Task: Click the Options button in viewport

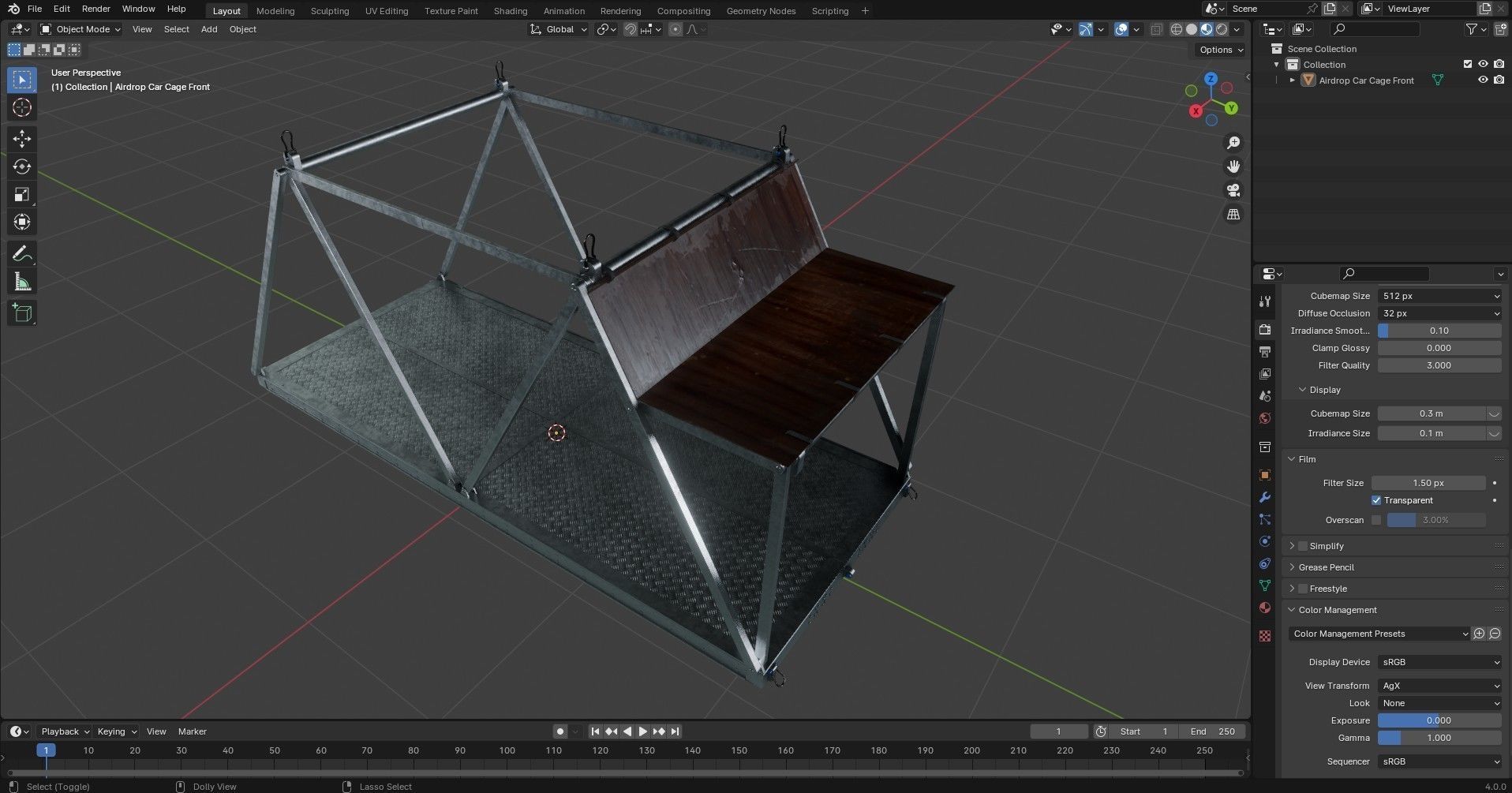Action: tap(1220, 50)
